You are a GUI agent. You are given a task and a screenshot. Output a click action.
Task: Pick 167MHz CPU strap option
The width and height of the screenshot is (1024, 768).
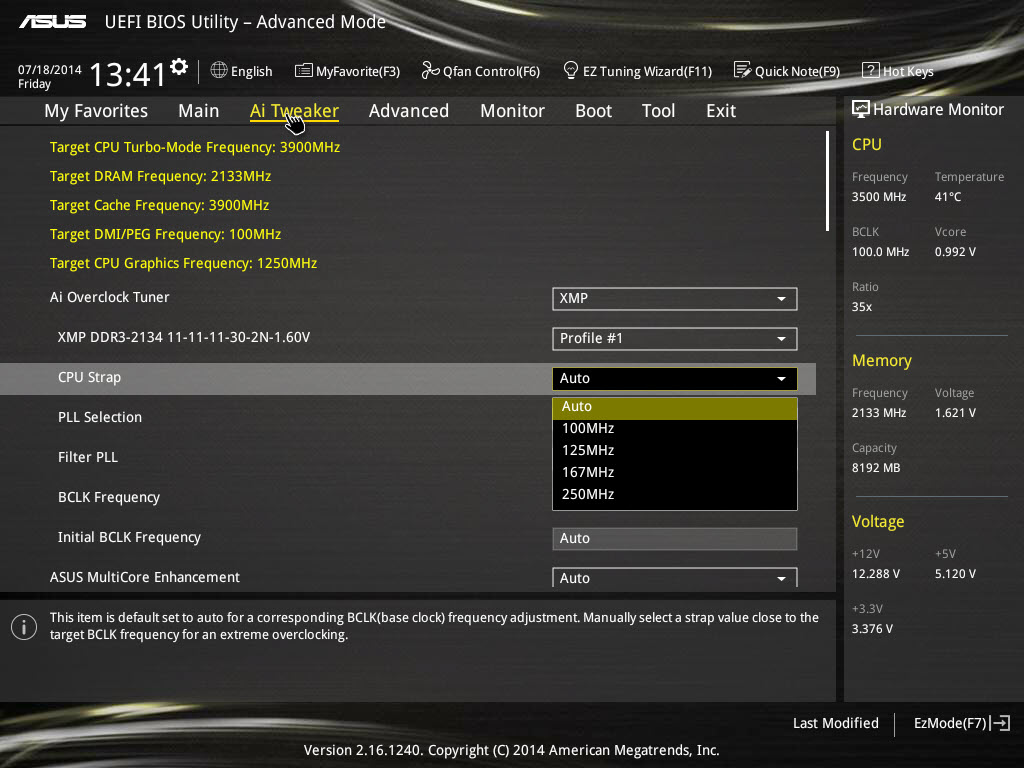(675, 472)
